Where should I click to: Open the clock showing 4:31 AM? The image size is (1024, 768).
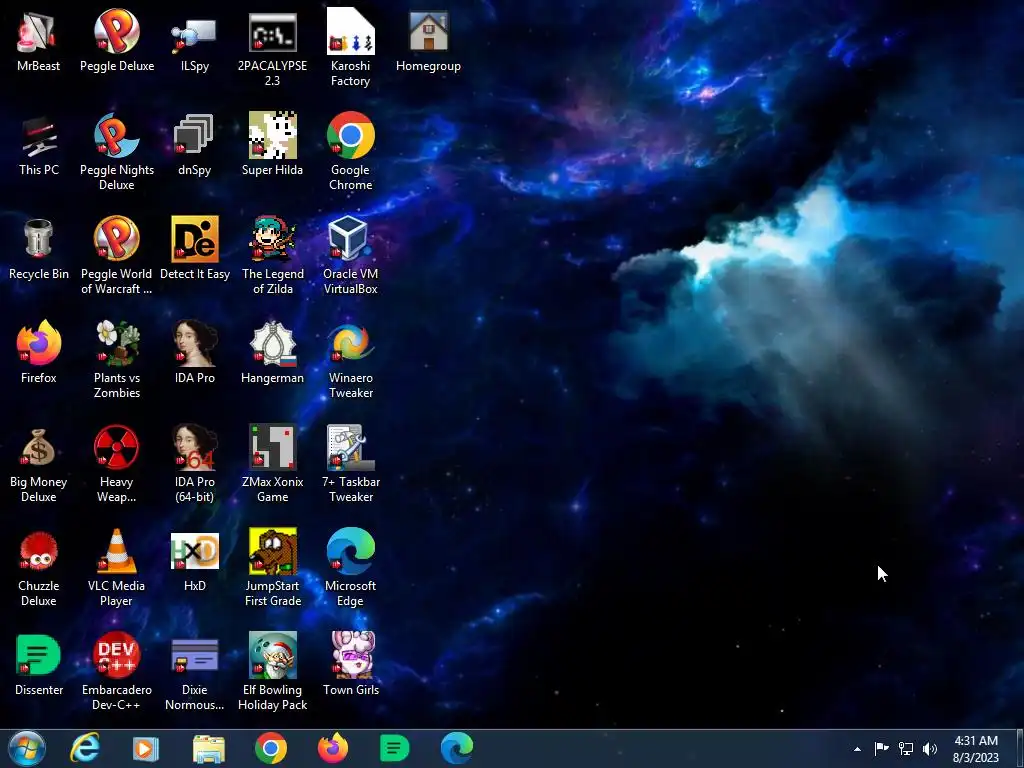pyautogui.click(x=976, y=749)
